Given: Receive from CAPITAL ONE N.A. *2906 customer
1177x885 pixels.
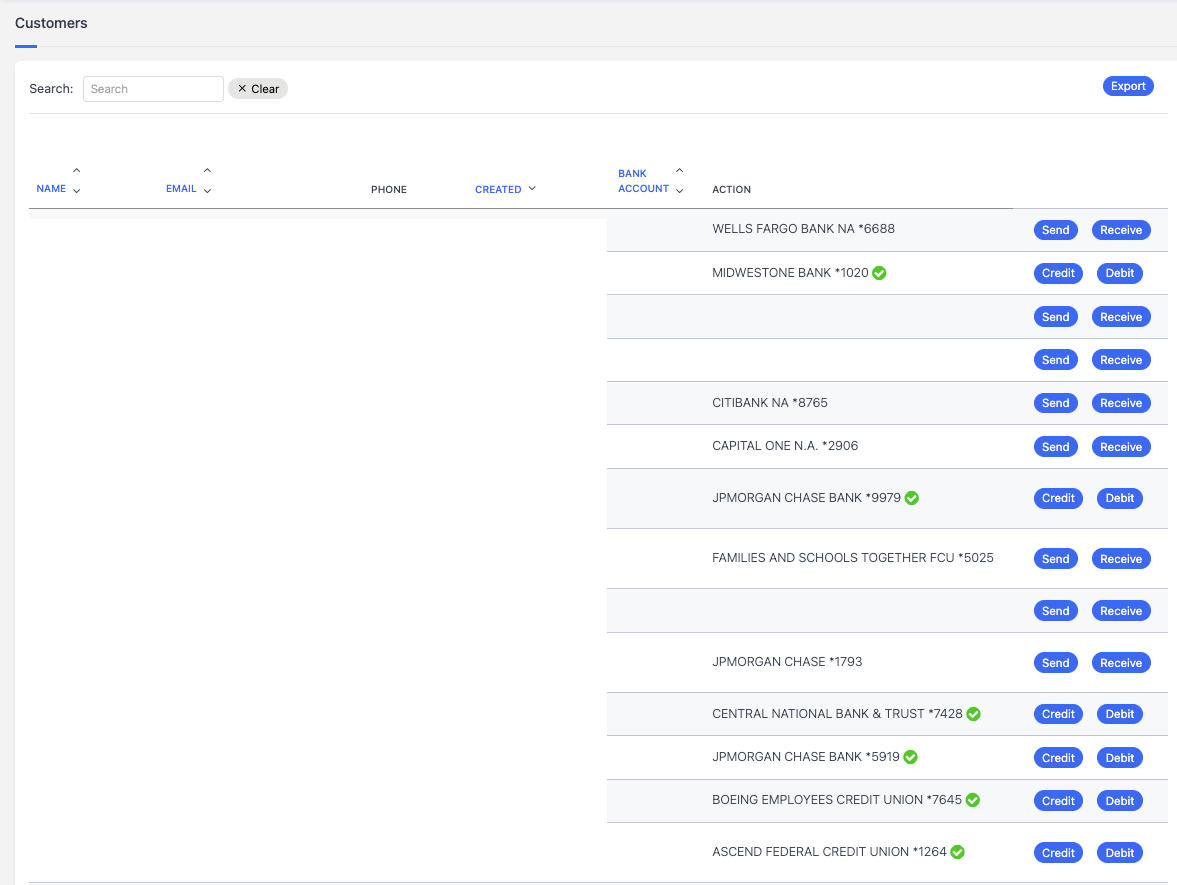Looking at the screenshot, I should tap(1121, 447).
